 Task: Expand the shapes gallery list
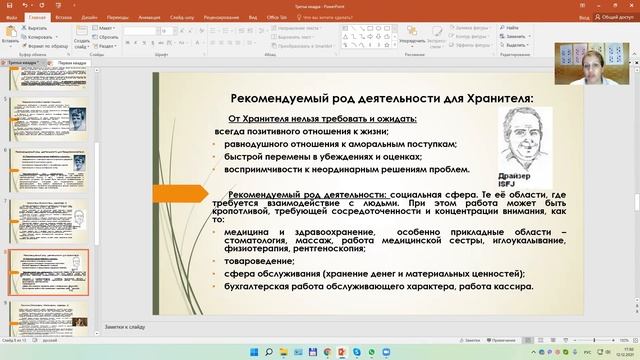(395, 45)
